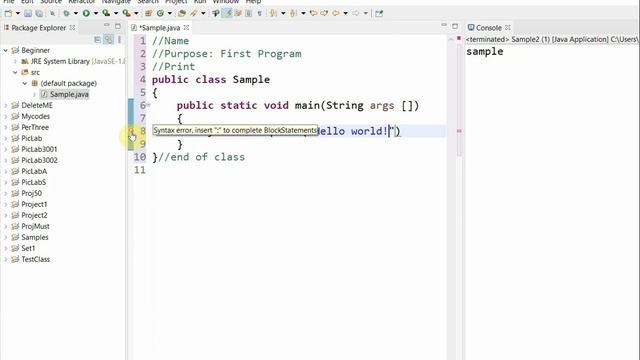Select the Mycodes project
This screenshot has height=360, width=640.
click(36, 116)
